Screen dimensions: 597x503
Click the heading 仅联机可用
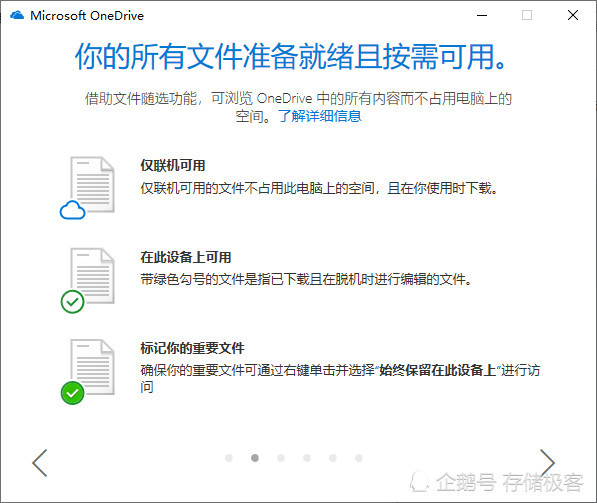coord(172,165)
